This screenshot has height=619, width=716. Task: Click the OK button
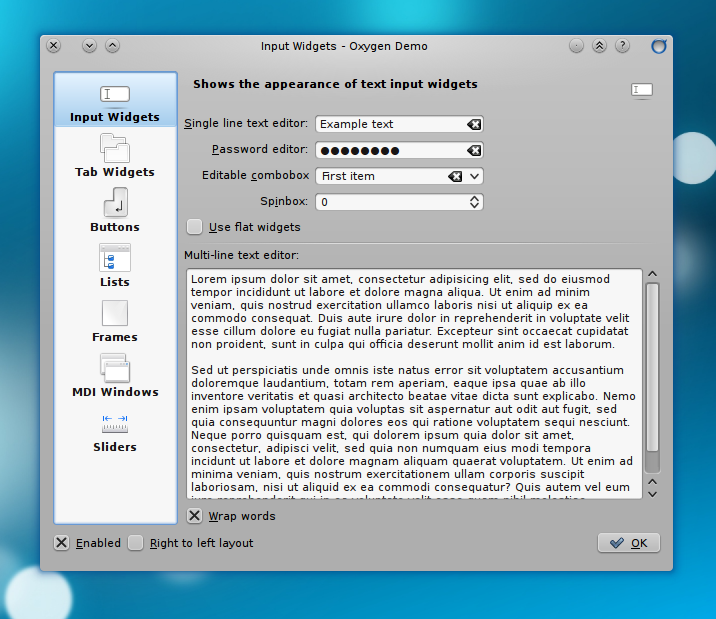pyautogui.click(x=629, y=543)
